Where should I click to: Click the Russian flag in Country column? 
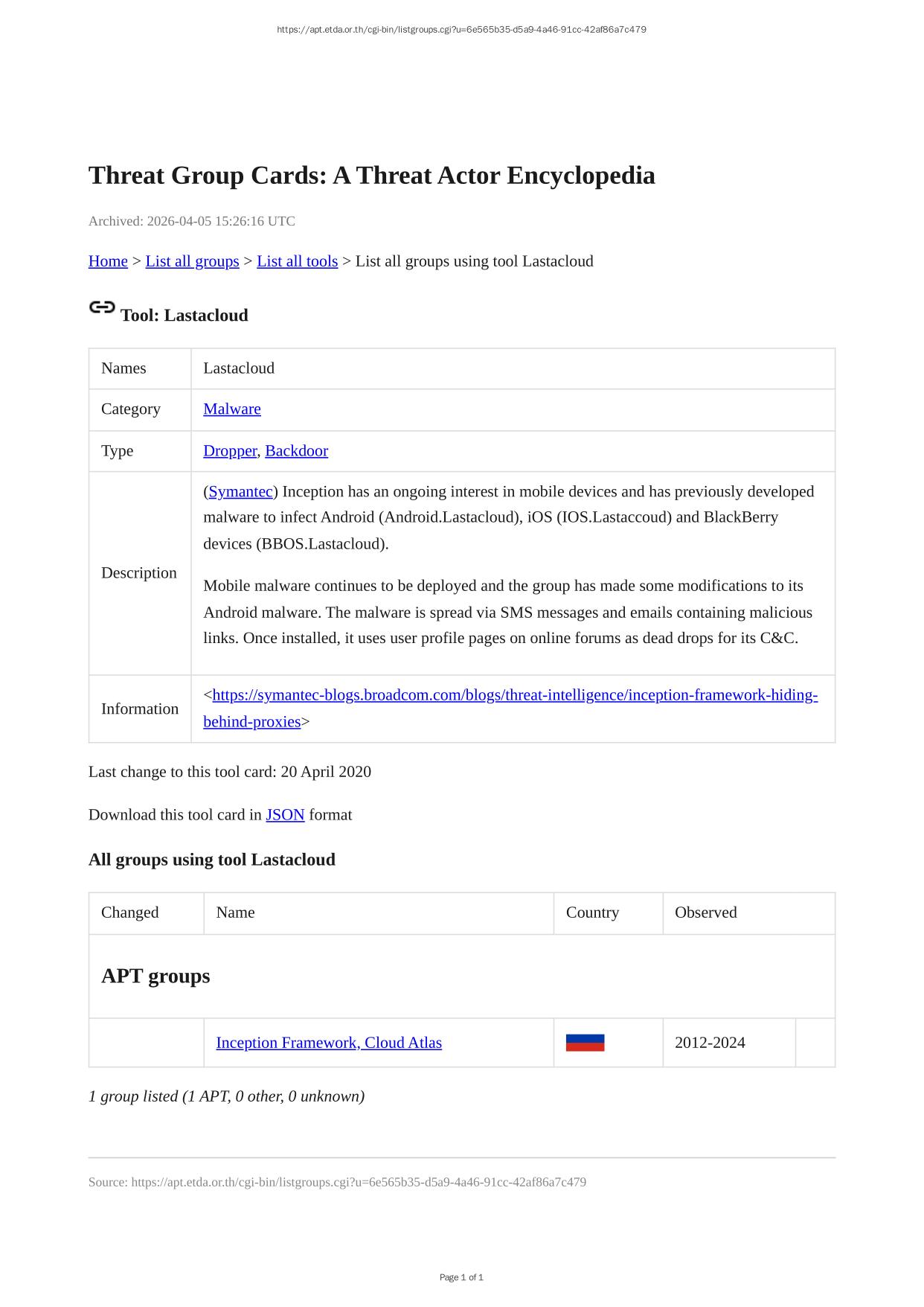click(585, 1042)
